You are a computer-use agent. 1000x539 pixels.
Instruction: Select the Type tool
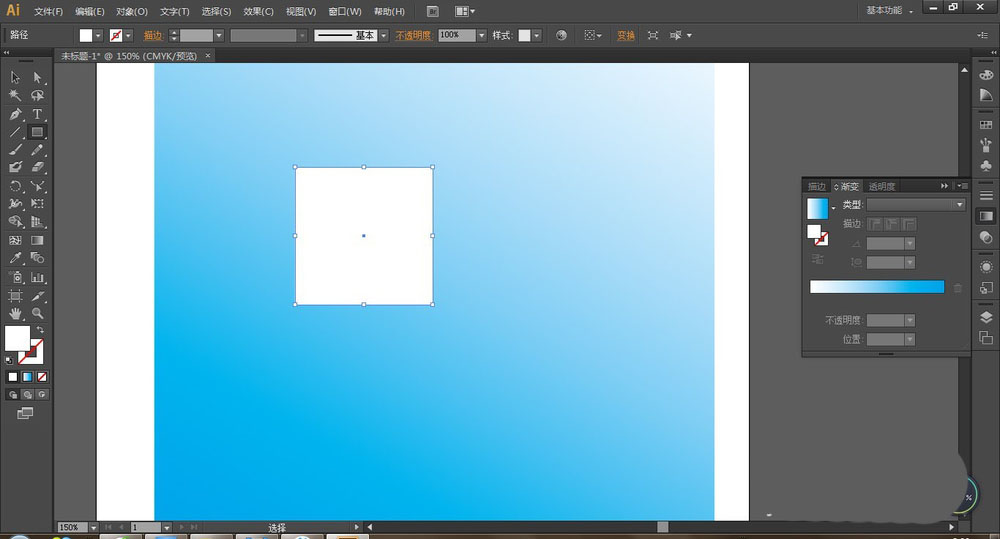pos(37,114)
